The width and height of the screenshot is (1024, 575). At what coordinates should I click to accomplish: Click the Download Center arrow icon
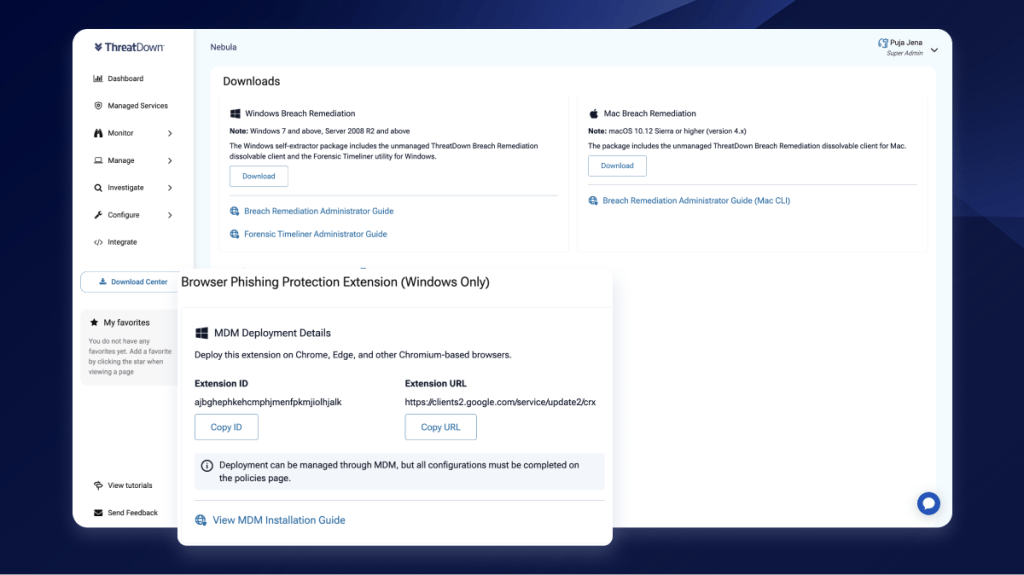click(103, 282)
